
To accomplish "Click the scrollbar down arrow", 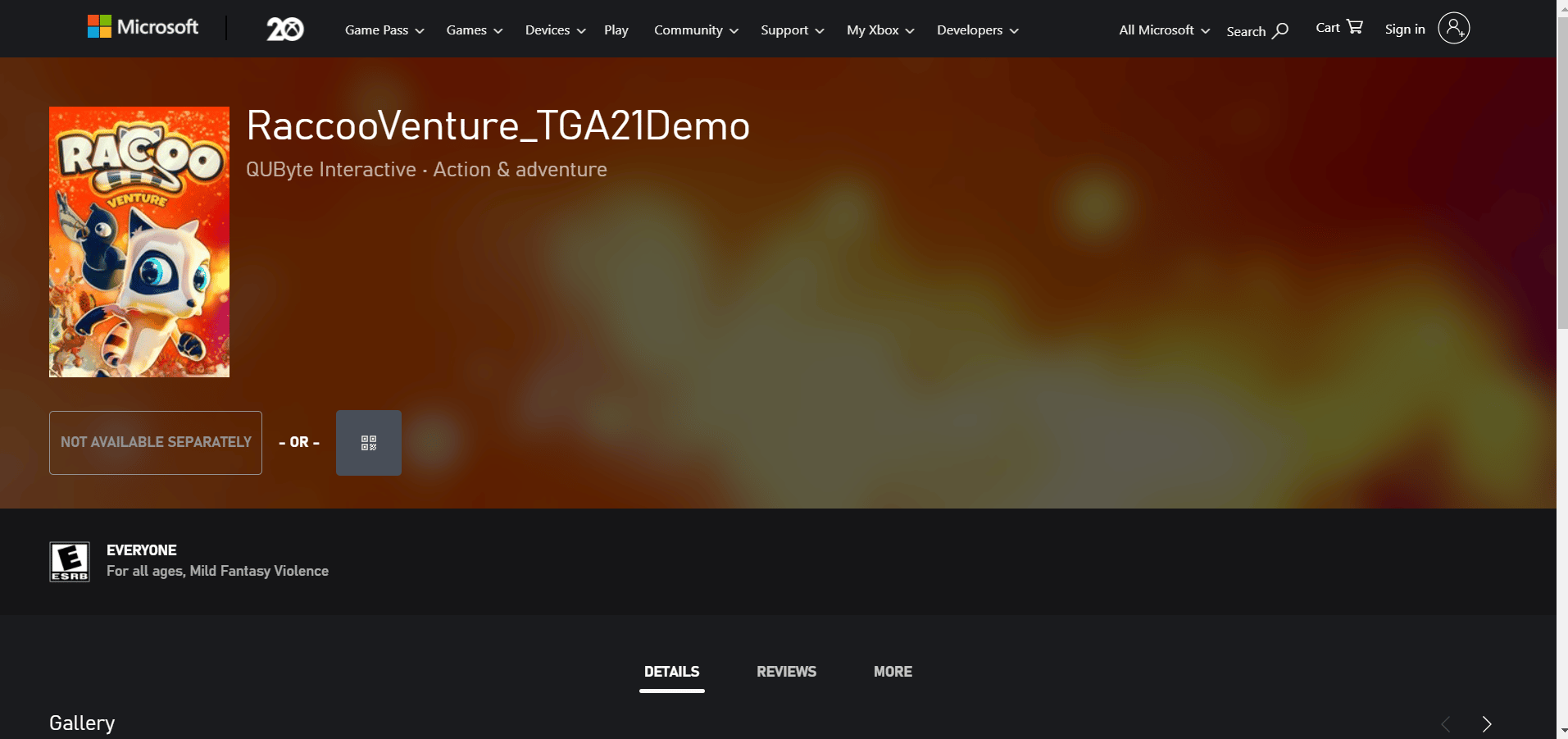I will click(1562, 732).
